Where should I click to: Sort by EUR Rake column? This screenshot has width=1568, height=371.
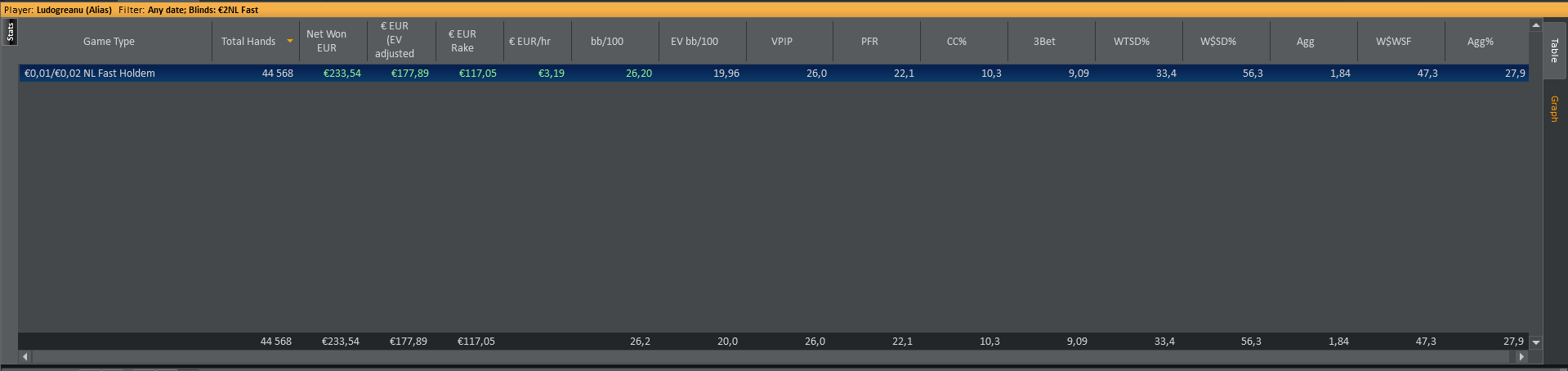click(462, 41)
